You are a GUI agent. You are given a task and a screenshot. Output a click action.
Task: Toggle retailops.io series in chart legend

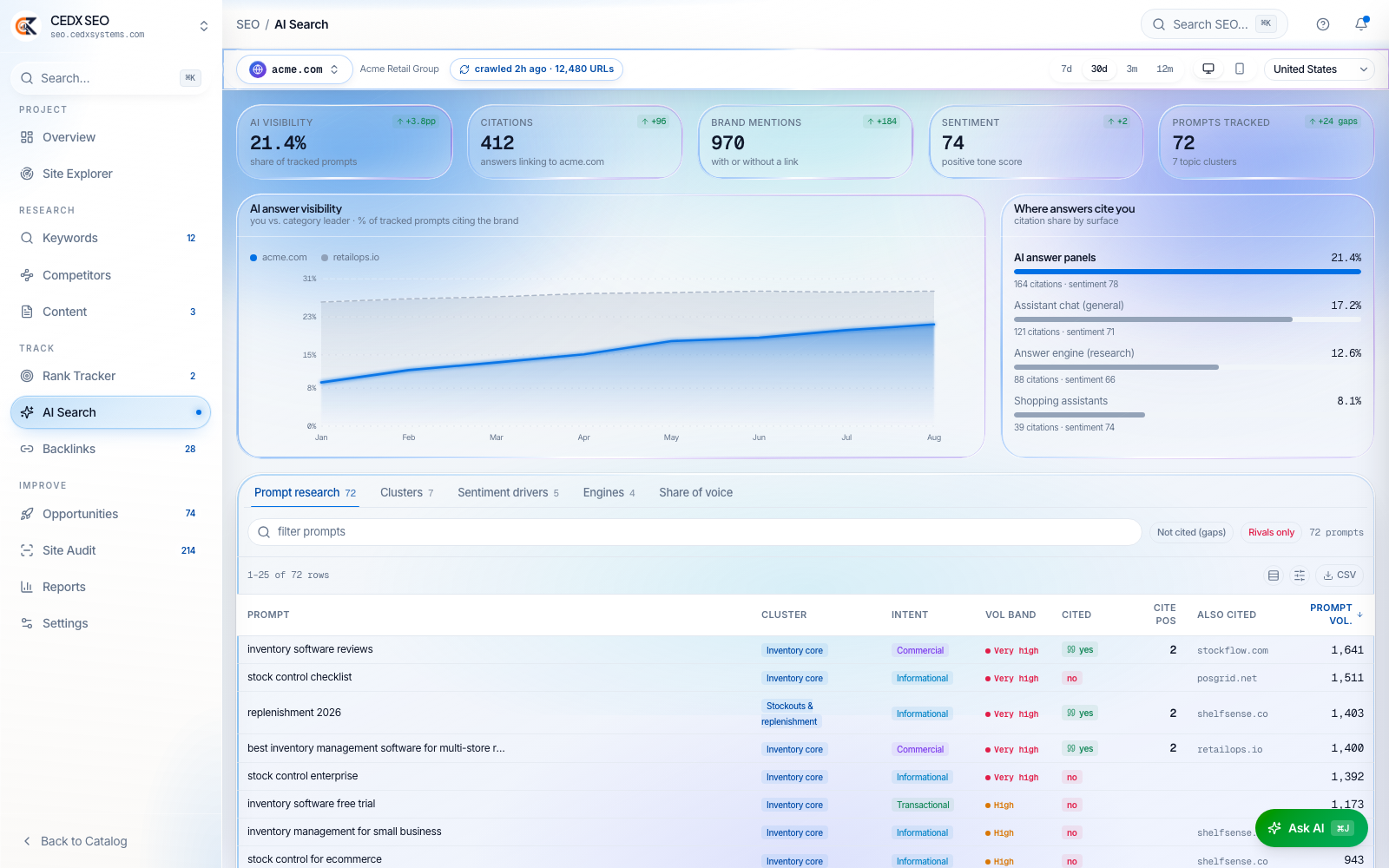[x=350, y=257]
